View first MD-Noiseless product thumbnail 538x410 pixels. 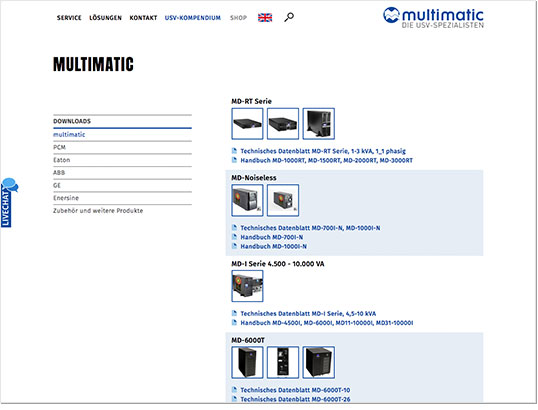247,200
